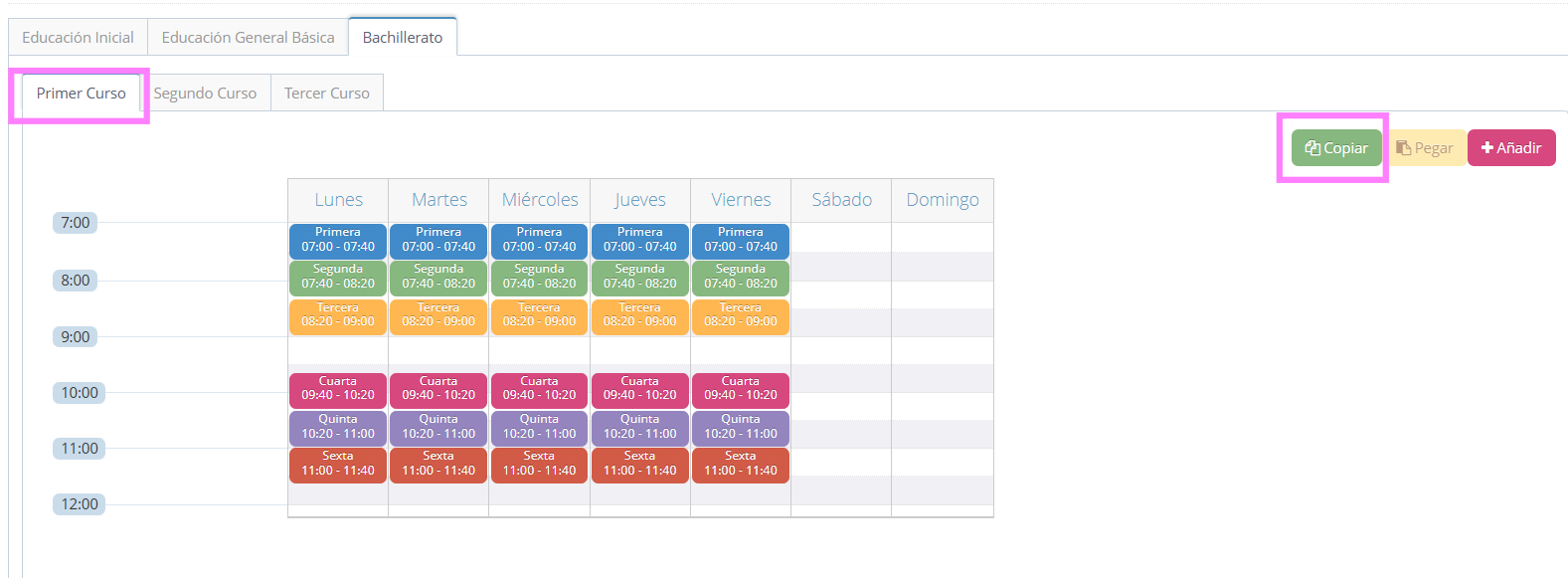Screen dimensions: 1568x578
Task: Click the Tercera period block on Miércoles
Action: [x=539, y=316]
